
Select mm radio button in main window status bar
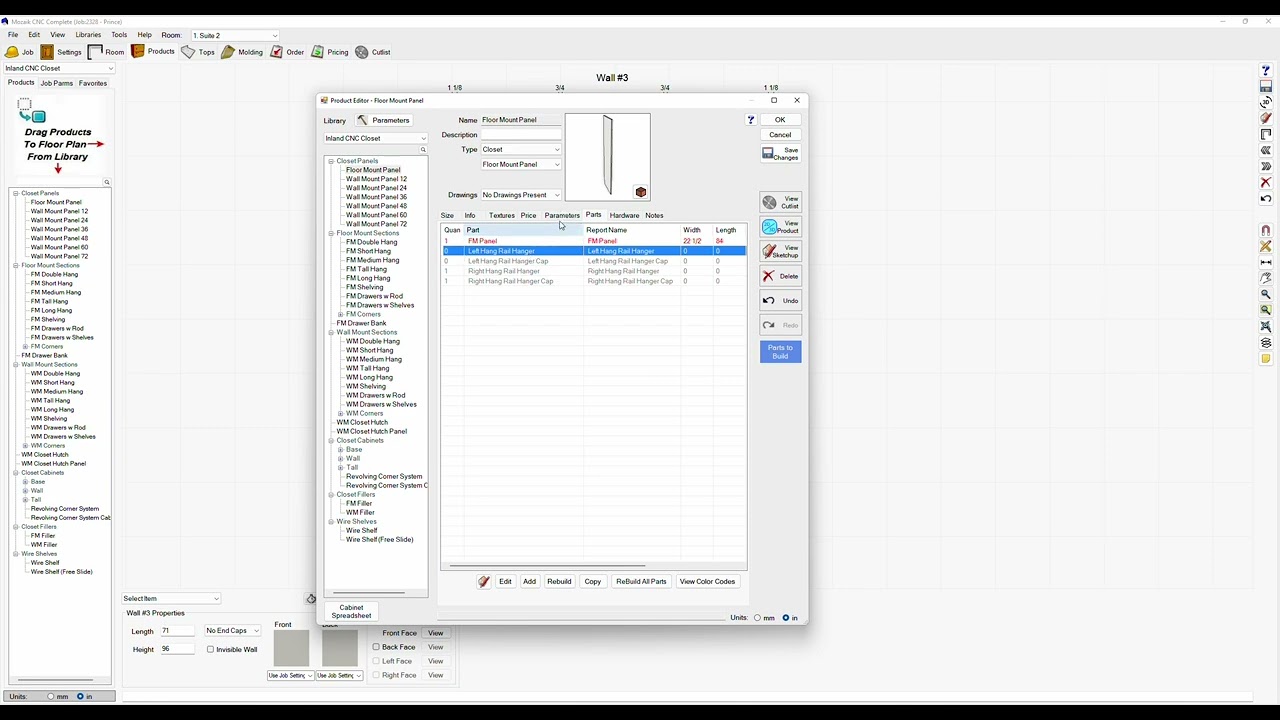point(50,696)
